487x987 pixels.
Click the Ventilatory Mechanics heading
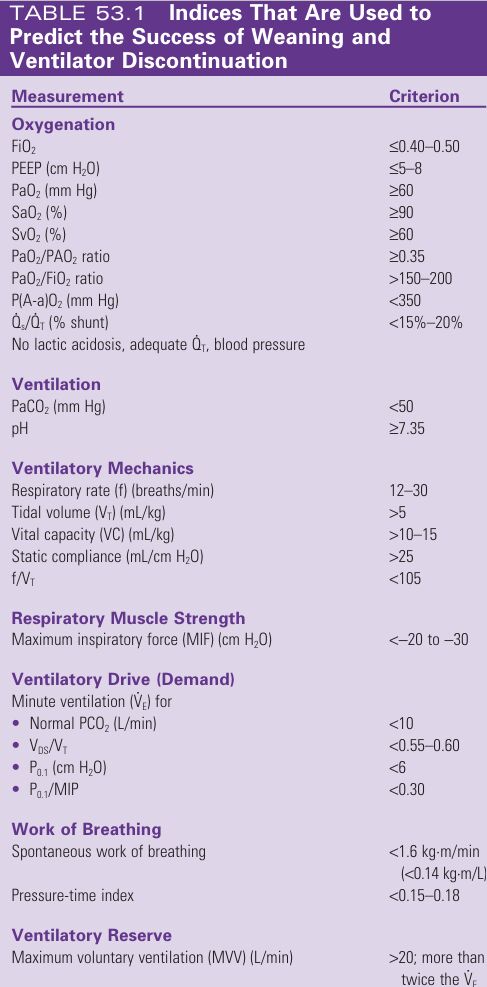pyautogui.click(x=103, y=469)
